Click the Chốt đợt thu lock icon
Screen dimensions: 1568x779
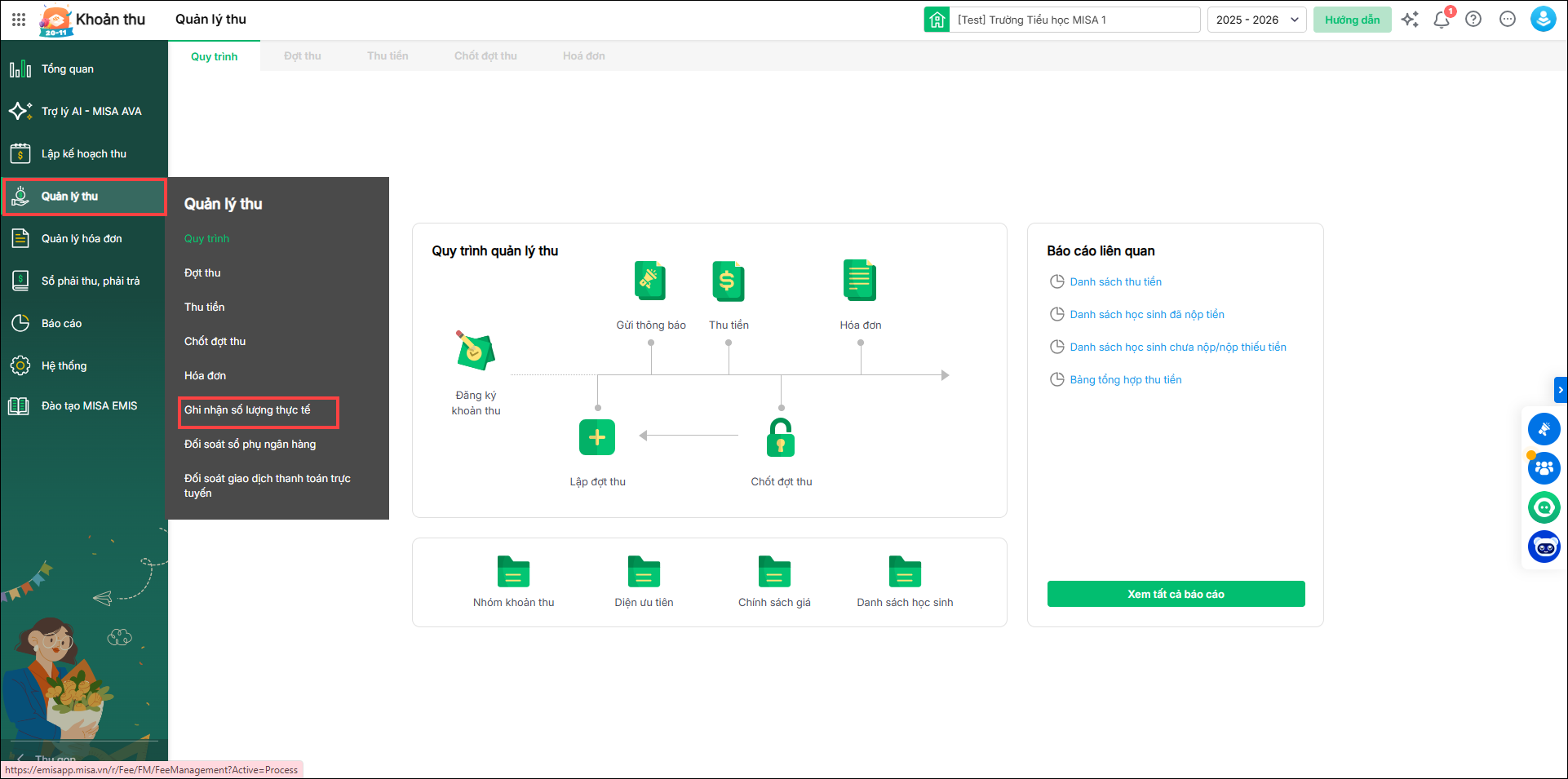[781, 438]
